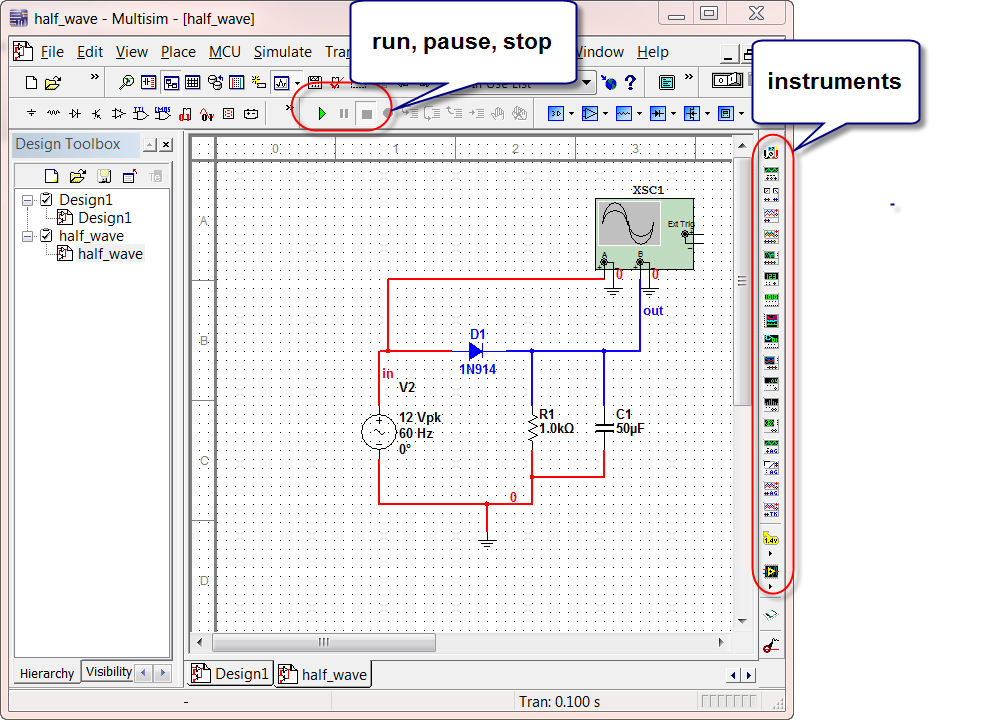Expand the Grapher analysis dropdown arrow
982x720 pixels.
coord(297,82)
